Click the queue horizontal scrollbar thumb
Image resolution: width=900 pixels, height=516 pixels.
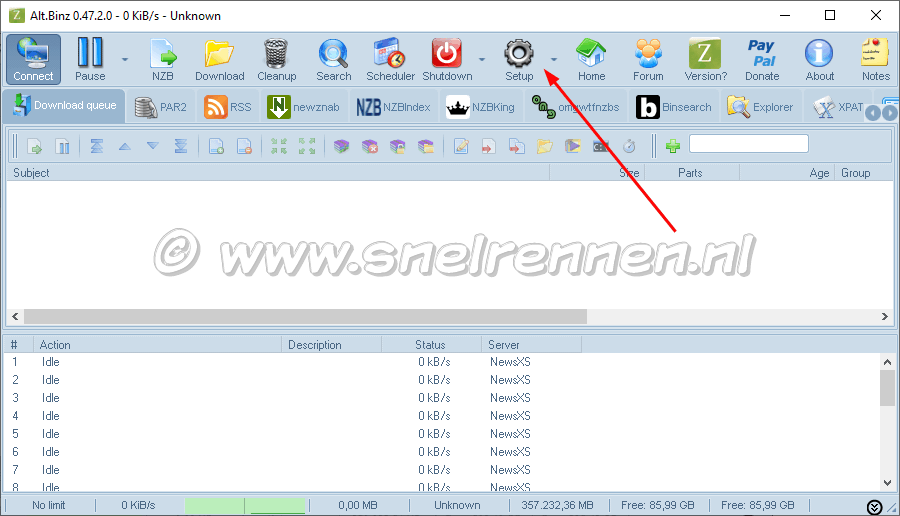(x=305, y=316)
